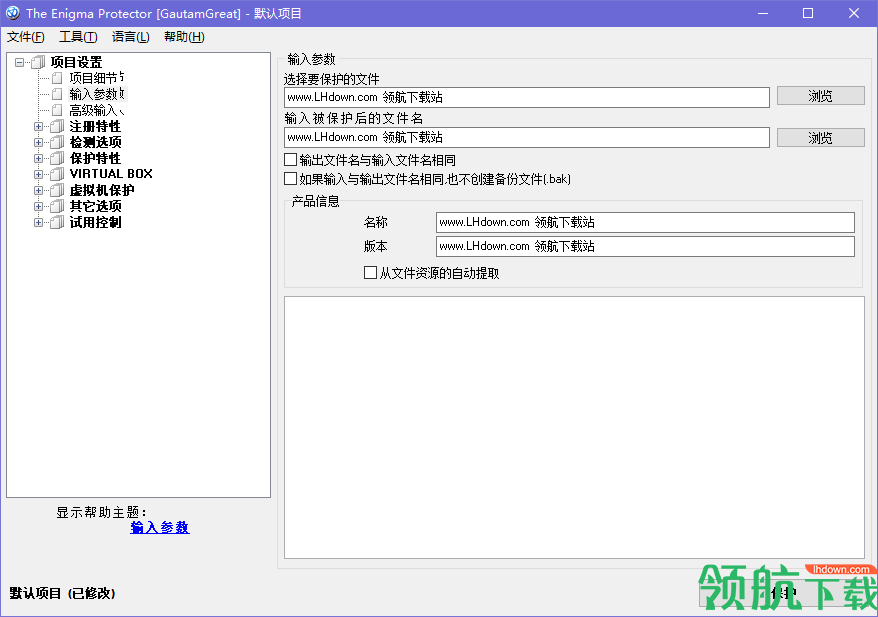Click 浏览 button for protected output filename
The image size is (878, 617).
click(820, 138)
